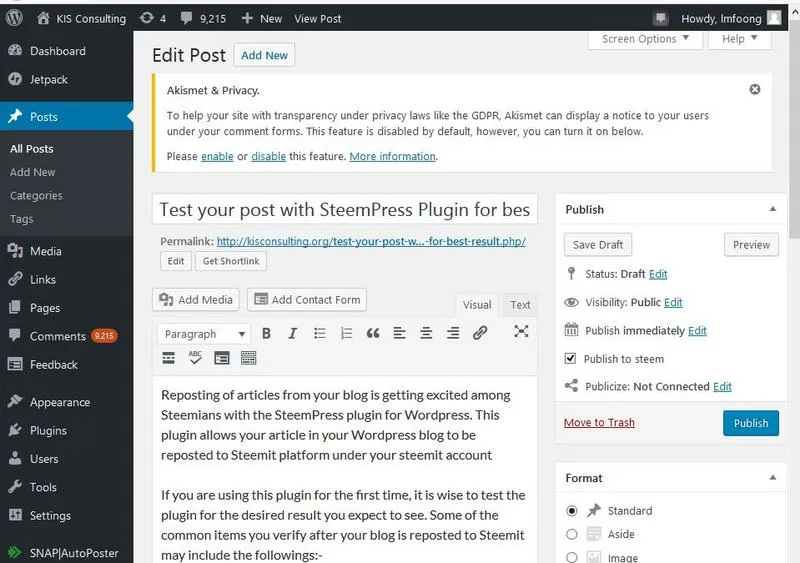Open the Paragraph format dropdown
The height and width of the screenshot is (563, 800).
[x=204, y=334]
